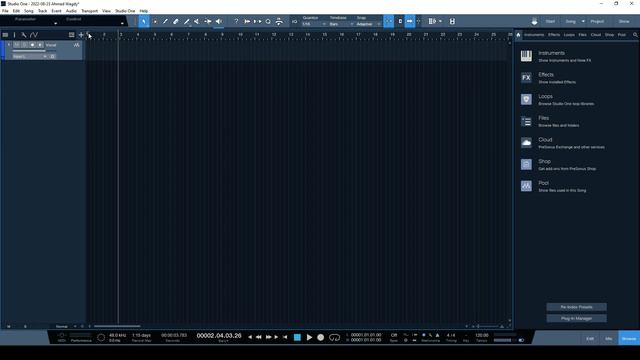Expand the Parameter dropdown arrow
The width and height of the screenshot is (640, 360).
click(x=56, y=24)
